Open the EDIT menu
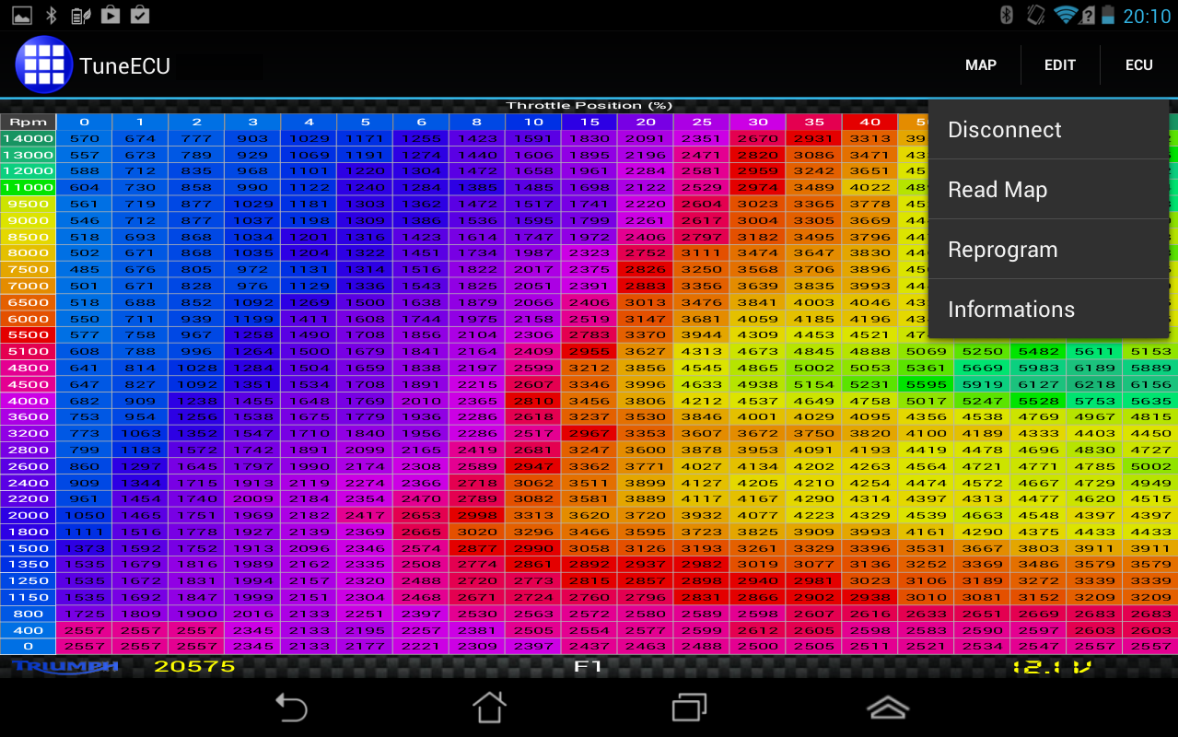 click(1059, 65)
